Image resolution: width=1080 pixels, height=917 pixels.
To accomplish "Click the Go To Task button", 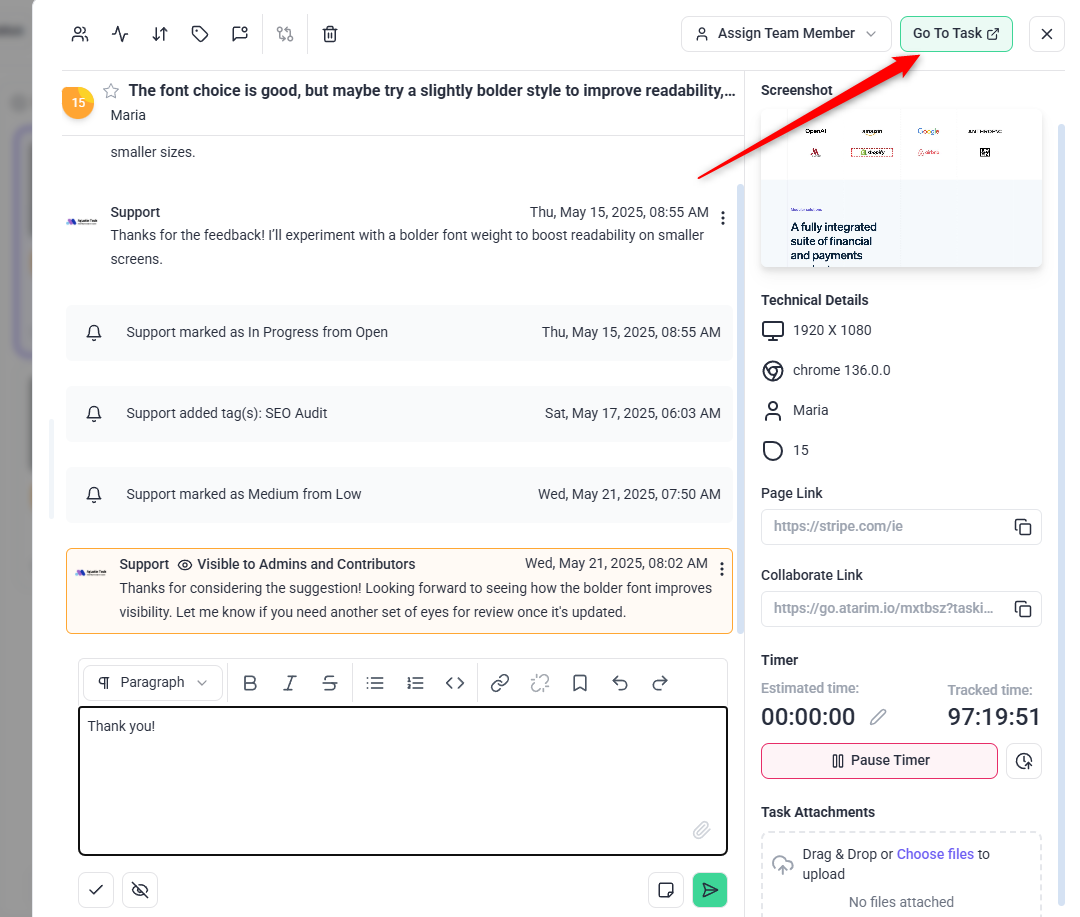I will coord(955,34).
